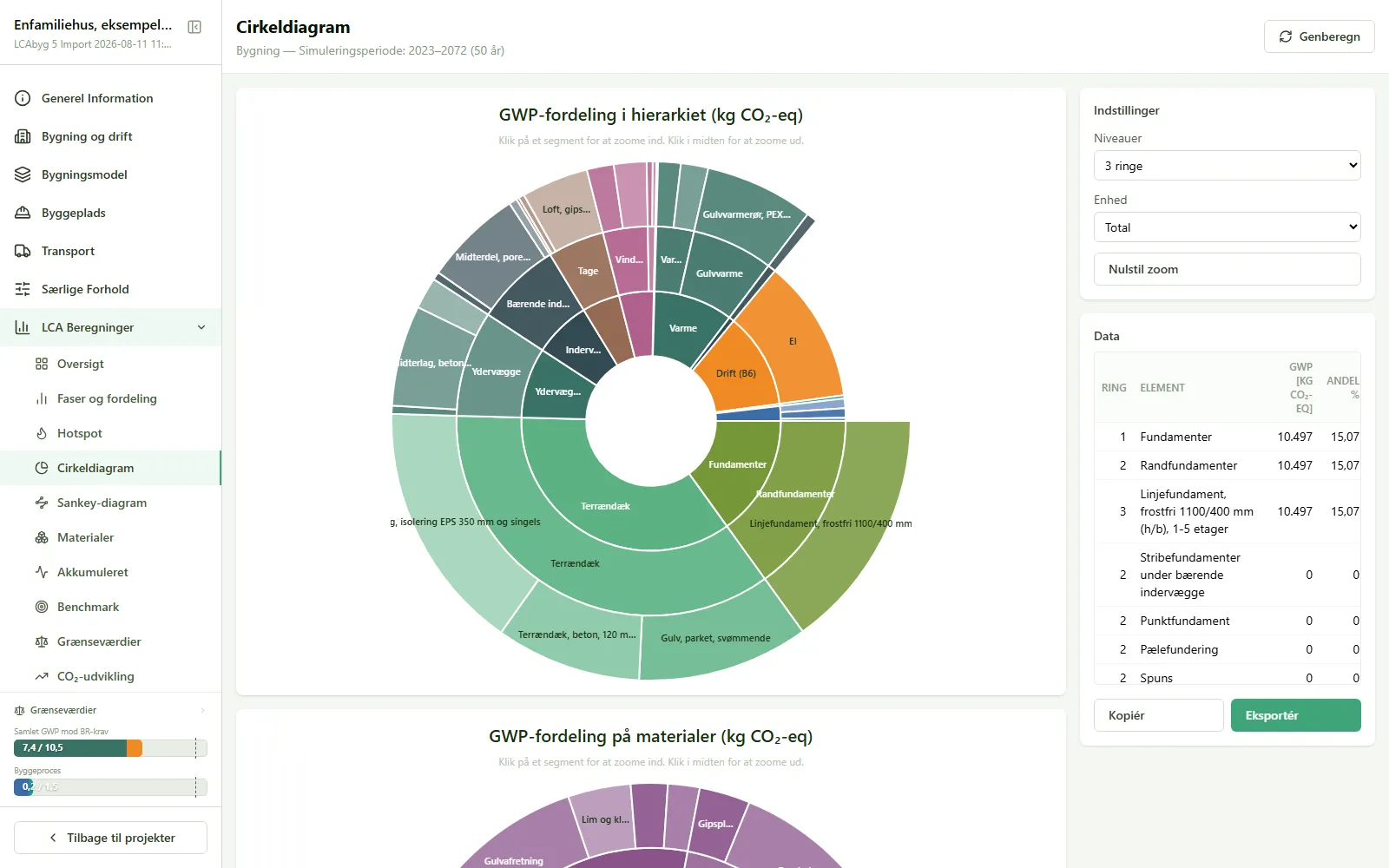Click Midterdel, pore... outer segment
This screenshot has height=868, width=1389.
[492, 257]
